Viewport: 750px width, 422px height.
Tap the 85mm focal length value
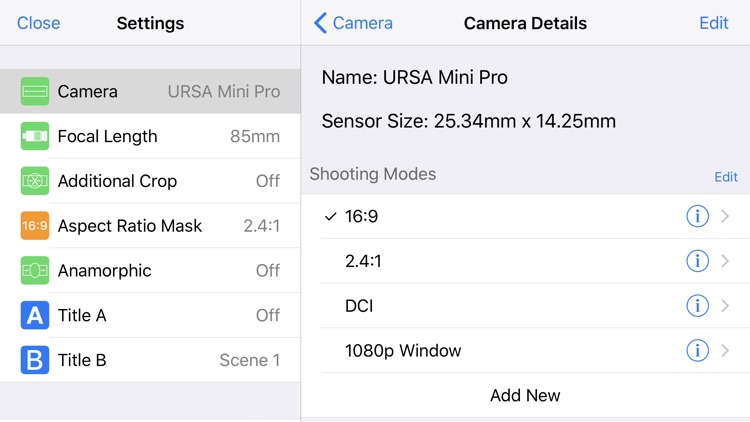255,136
